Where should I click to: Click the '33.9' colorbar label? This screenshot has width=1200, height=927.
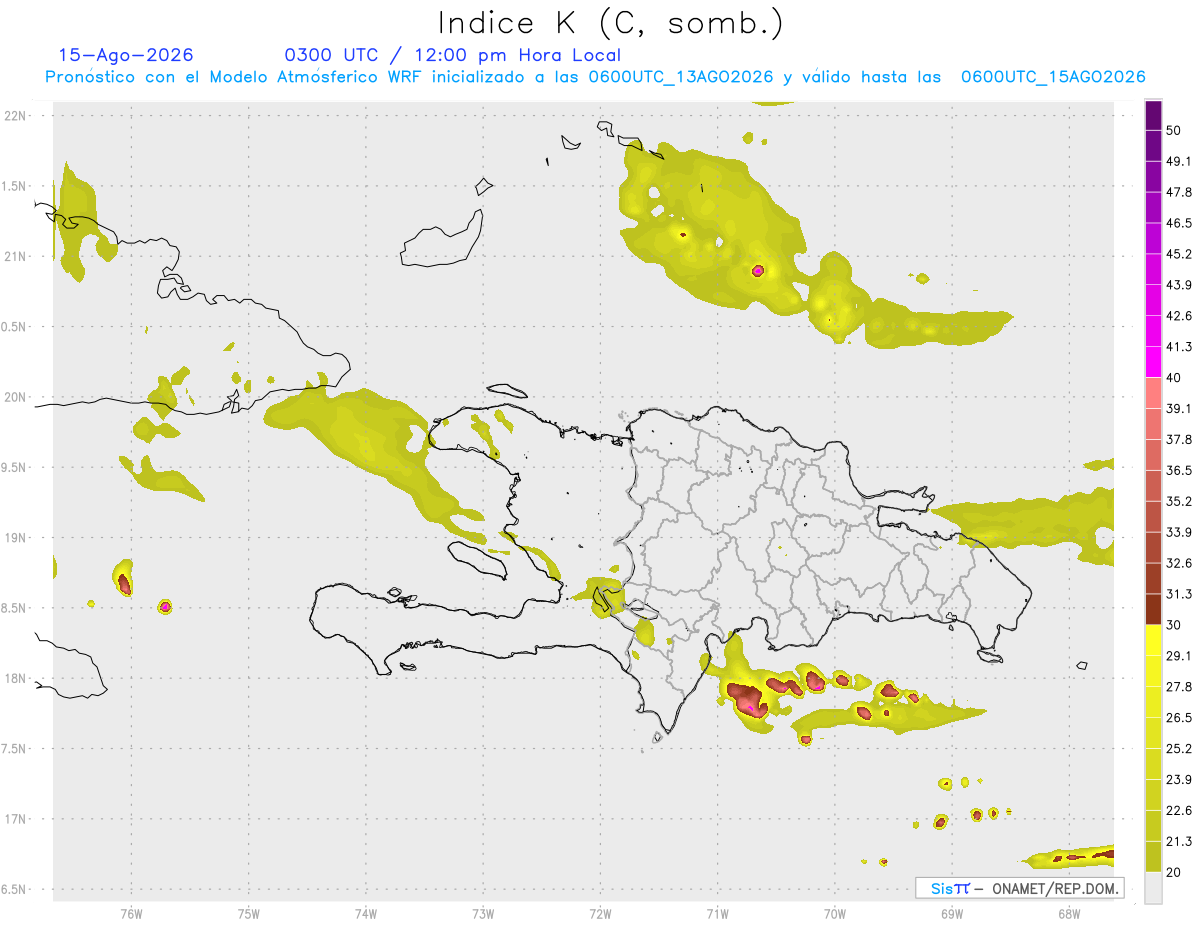[x=1178, y=532]
